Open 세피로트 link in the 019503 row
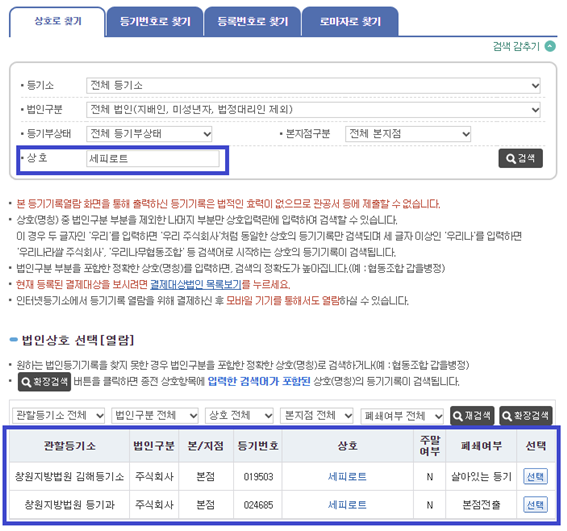 (x=347, y=477)
